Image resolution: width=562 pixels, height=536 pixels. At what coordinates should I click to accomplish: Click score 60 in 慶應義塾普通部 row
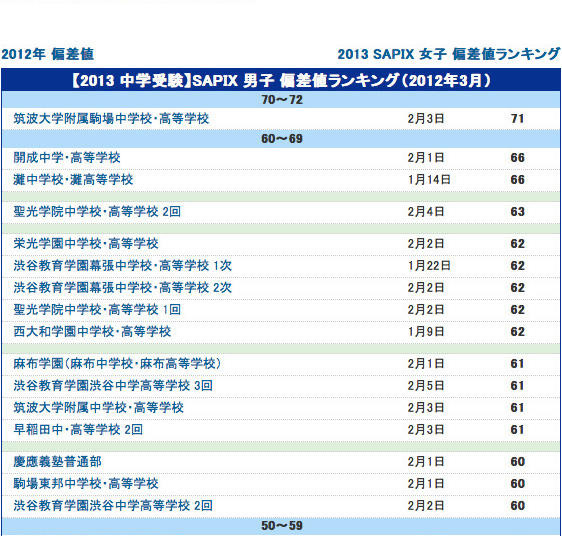(518, 462)
